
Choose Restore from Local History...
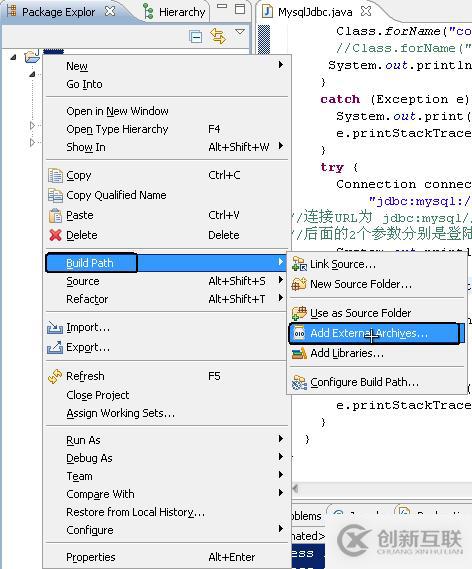167,512
